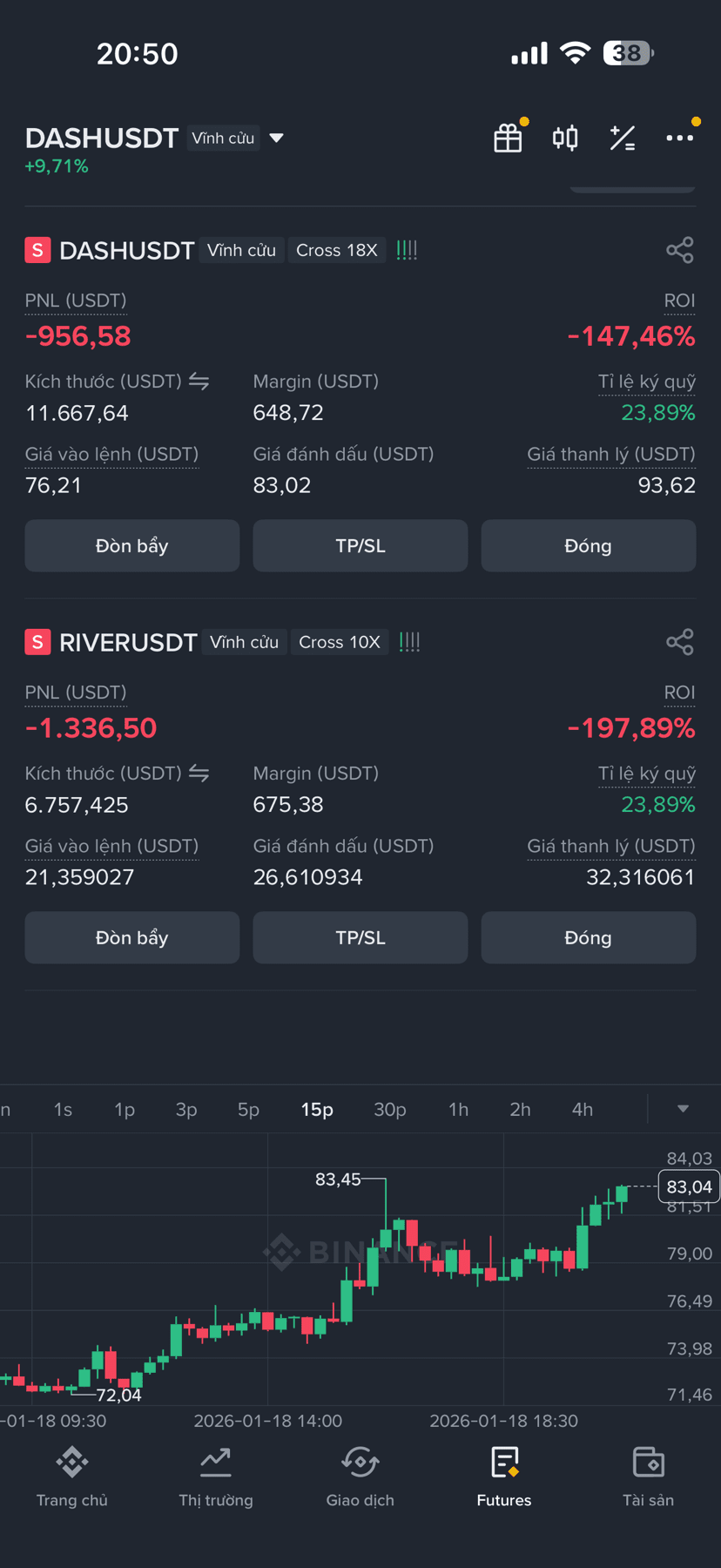Tap the Wi-Fi icon in status bar
721x1568 pixels.
tap(575, 53)
